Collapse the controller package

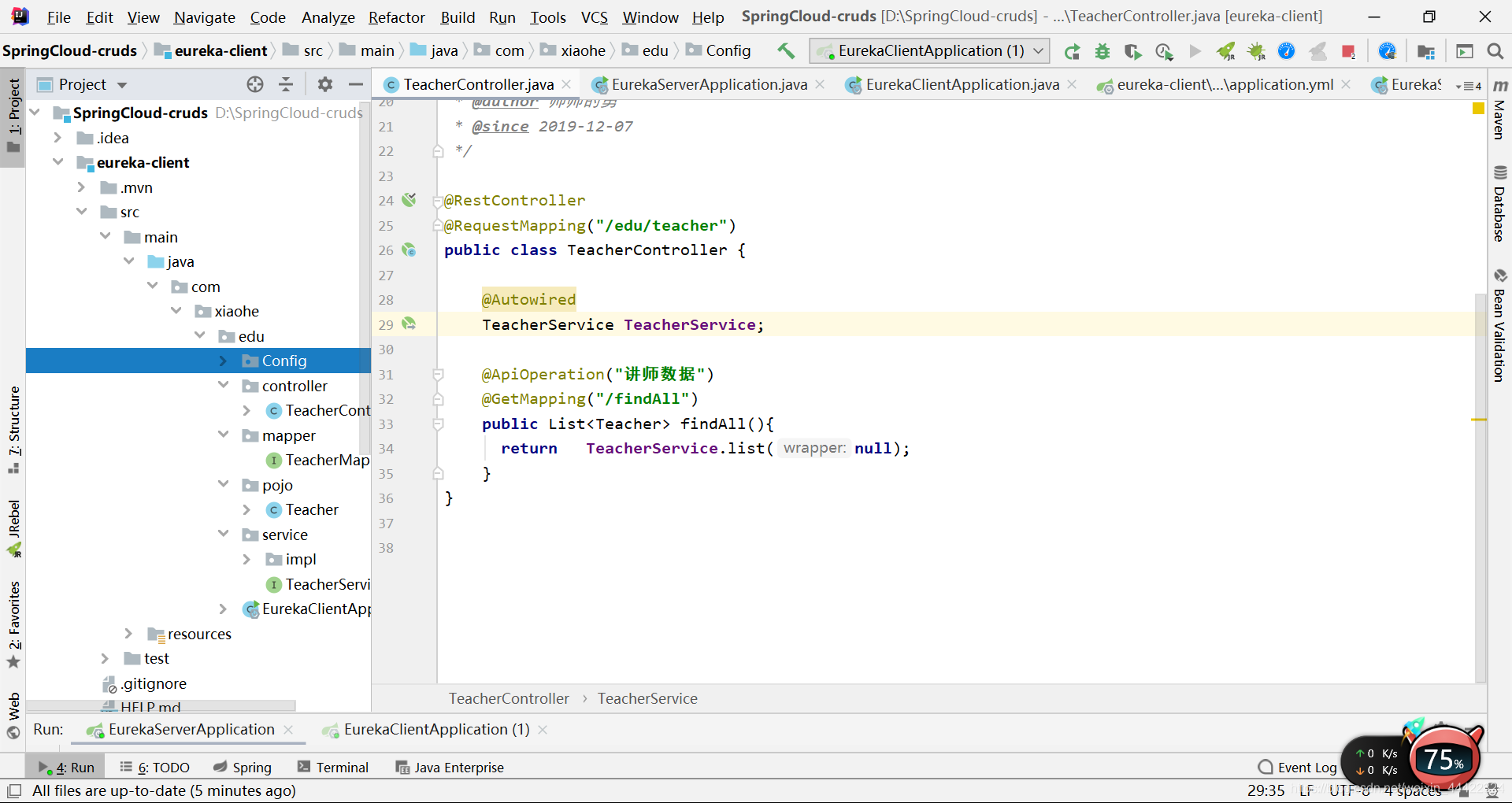click(x=223, y=386)
